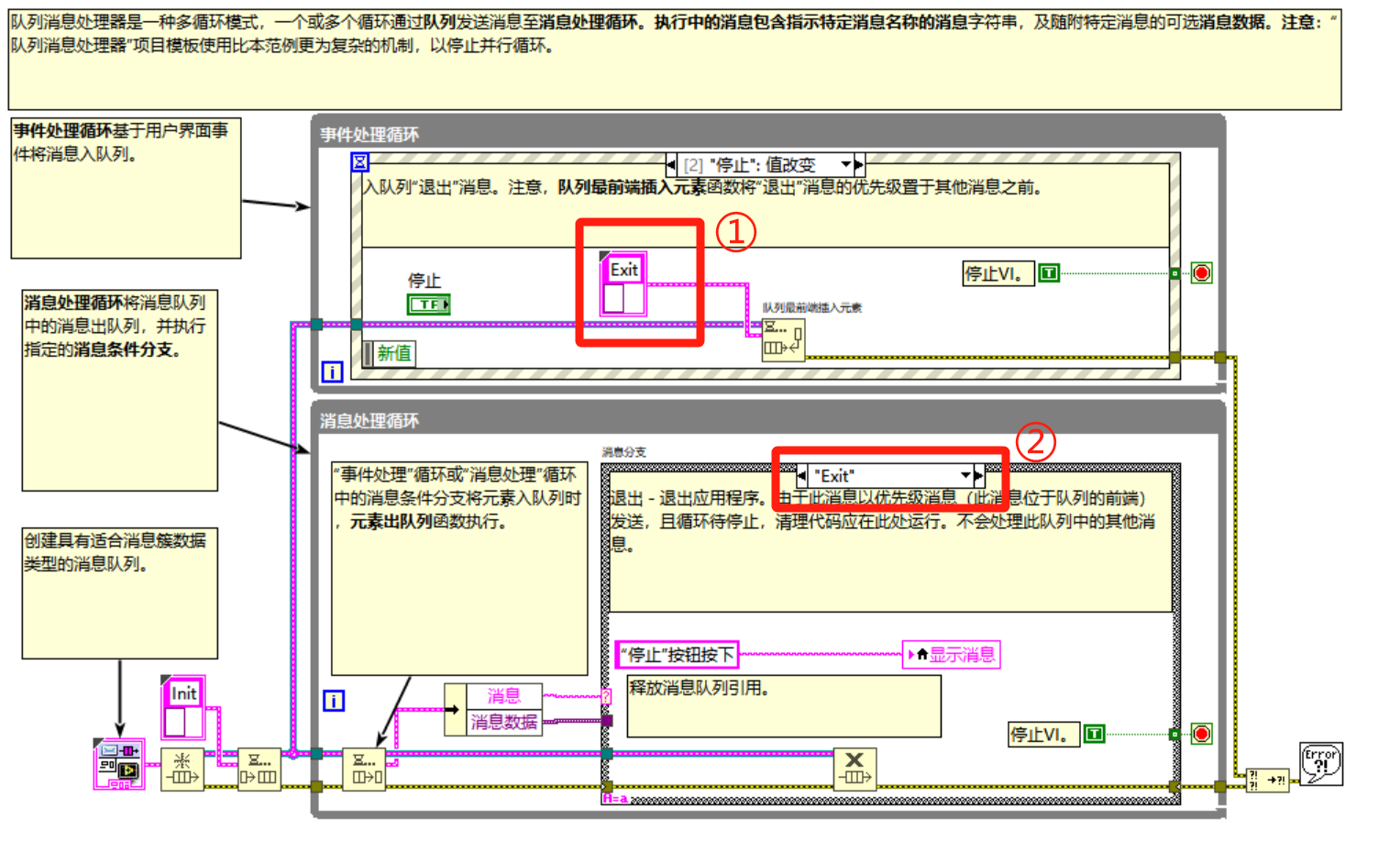Select the 元素出队列 explanation comment in message loop
The height and width of the screenshot is (842, 1400).
(x=459, y=569)
